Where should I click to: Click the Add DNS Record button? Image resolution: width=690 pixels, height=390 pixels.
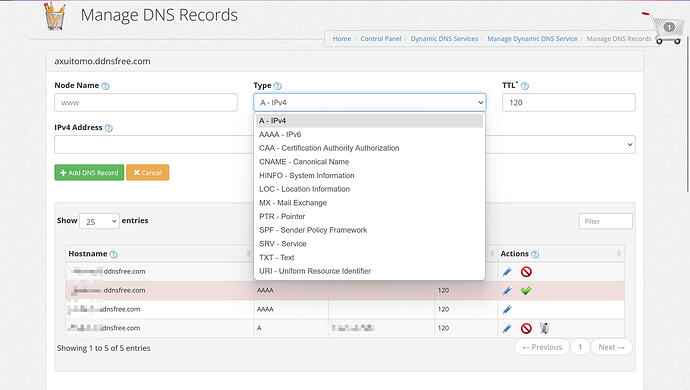89,173
